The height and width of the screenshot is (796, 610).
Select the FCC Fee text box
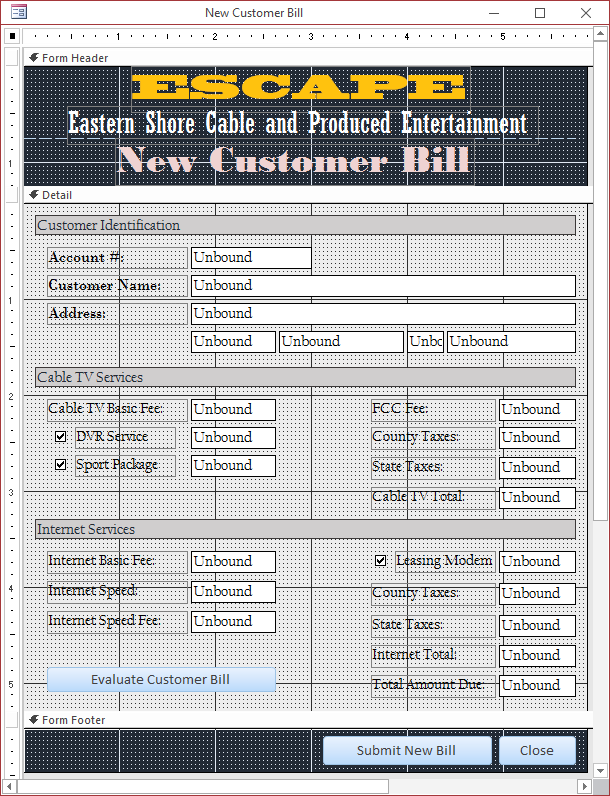click(537, 410)
